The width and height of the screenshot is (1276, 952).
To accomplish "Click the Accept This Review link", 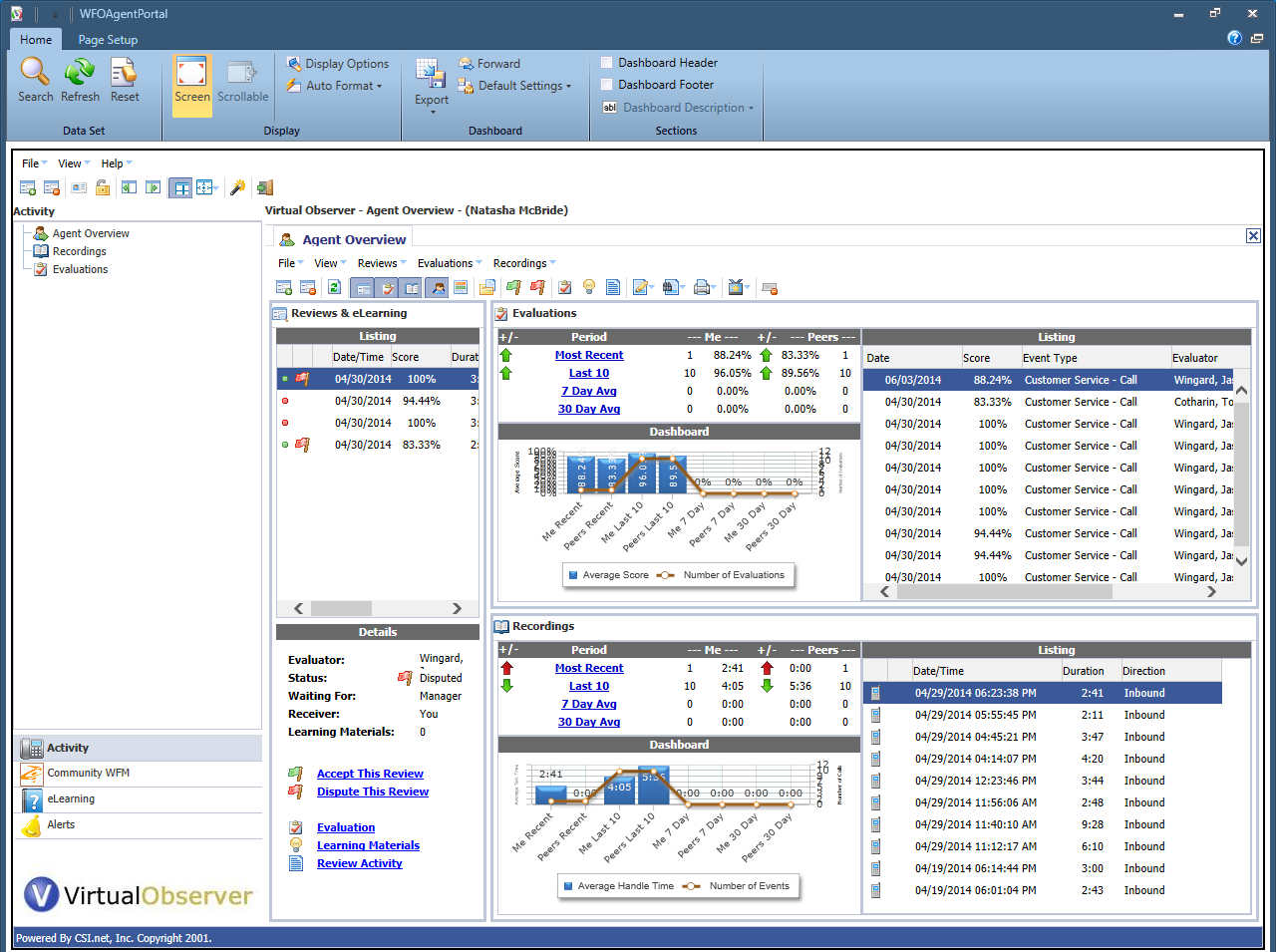I will click(x=370, y=774).
